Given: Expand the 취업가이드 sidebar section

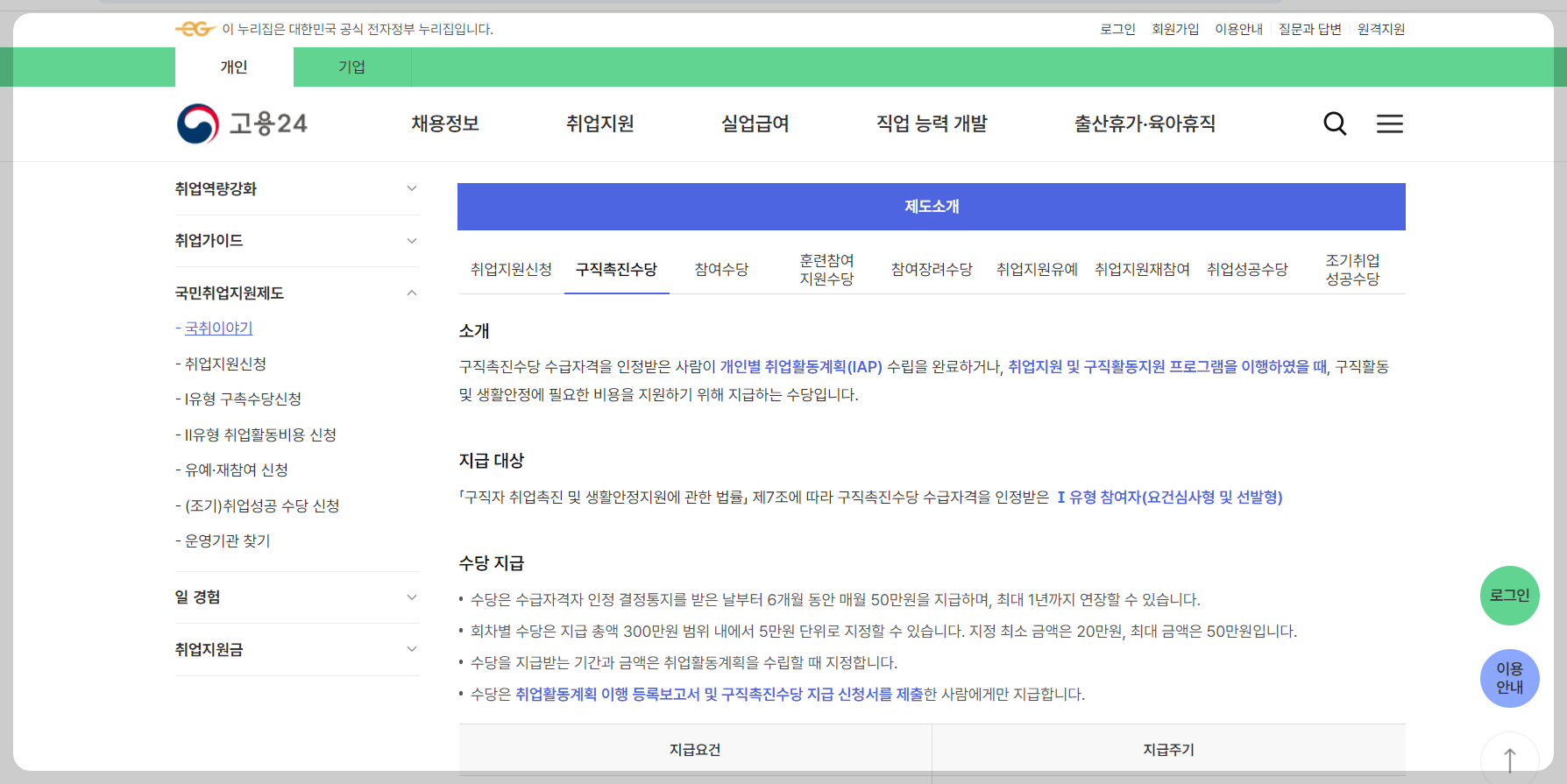Looking at the screenshot, I should tap(297, 241).
